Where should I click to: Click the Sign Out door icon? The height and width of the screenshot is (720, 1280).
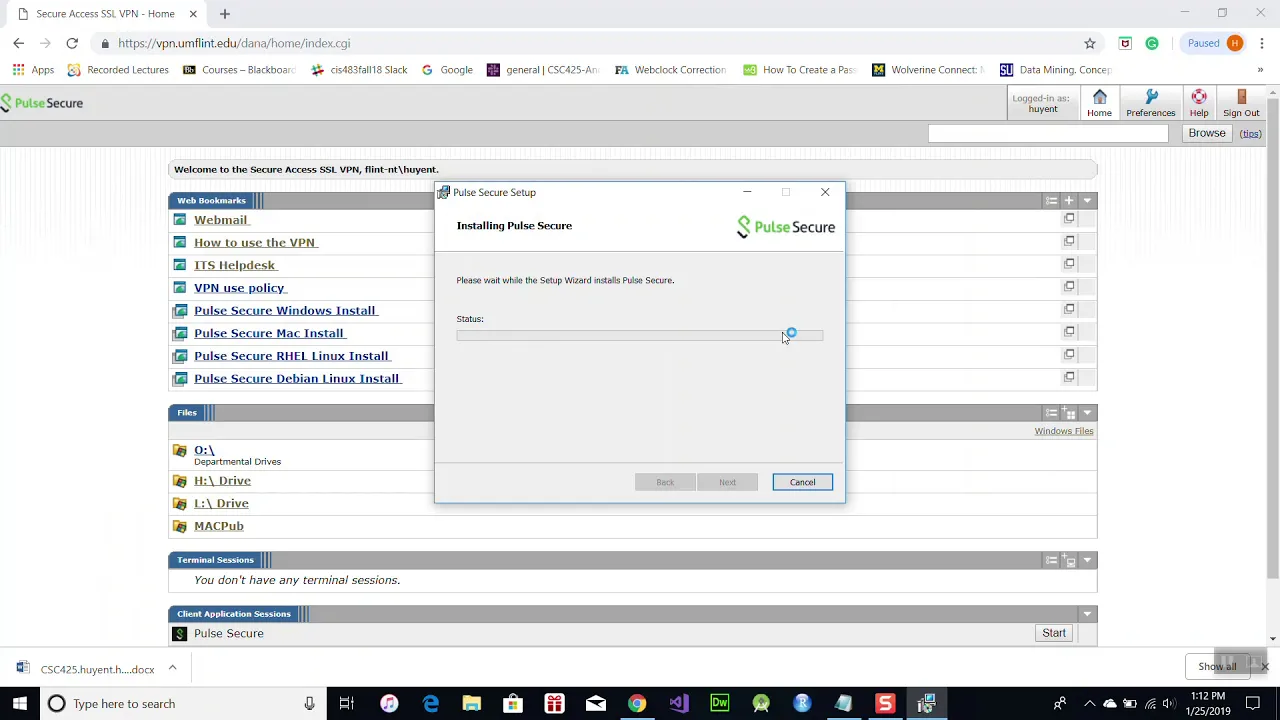pos(1241,103)
